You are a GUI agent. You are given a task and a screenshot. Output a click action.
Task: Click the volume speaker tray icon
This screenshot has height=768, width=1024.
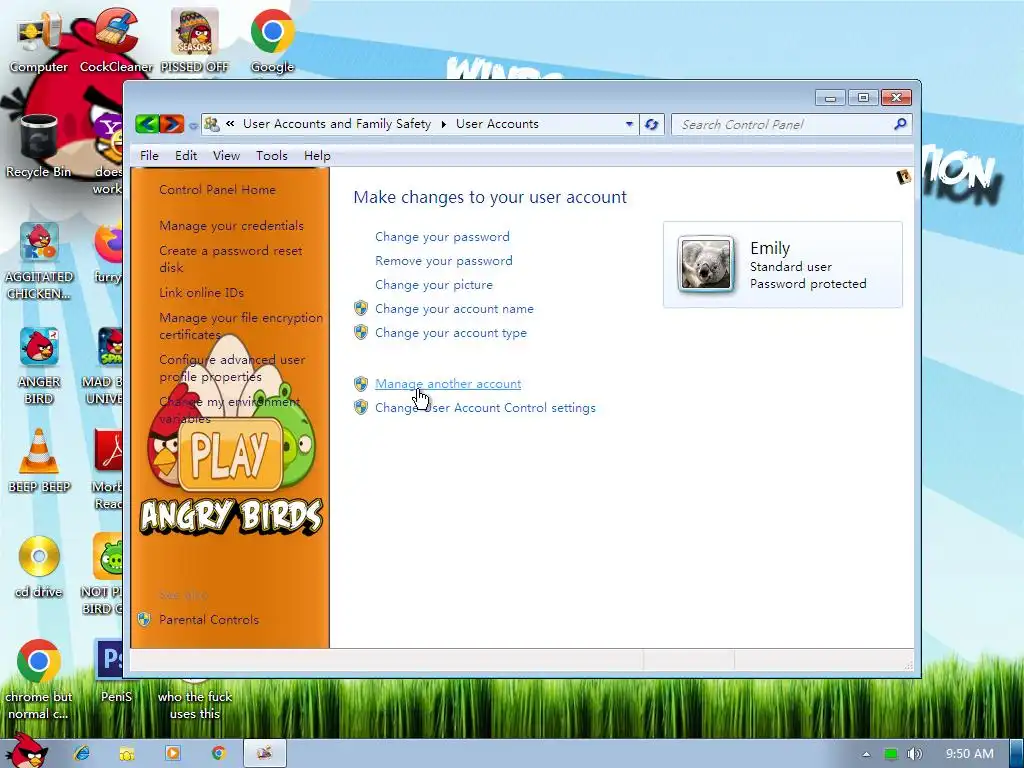coord(914,754)
